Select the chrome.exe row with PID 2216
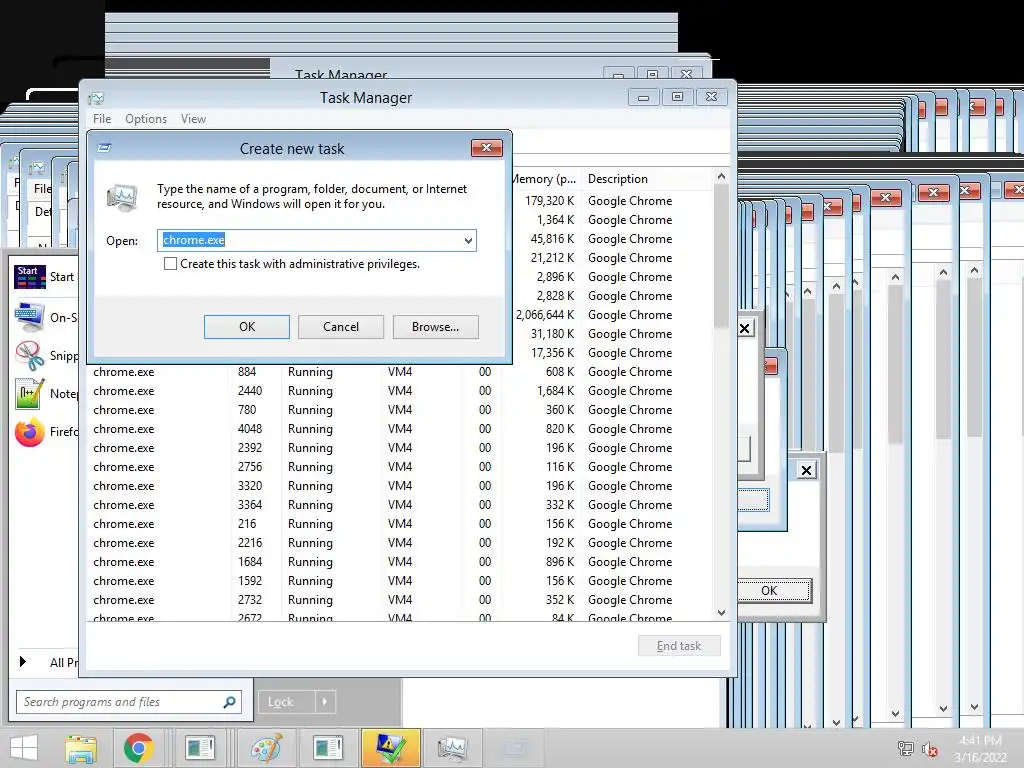Viewport: 1024px width, 768px height. [400, 543]
